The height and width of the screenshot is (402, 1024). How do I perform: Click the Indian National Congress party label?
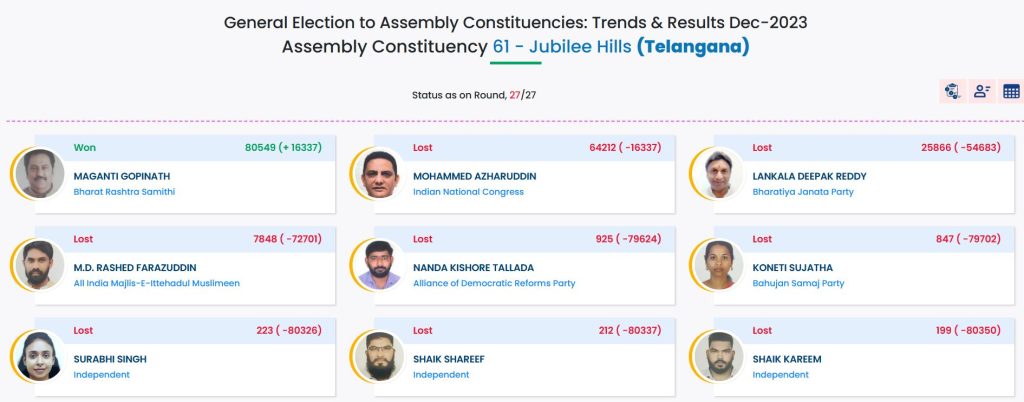(x=468, y=192)
